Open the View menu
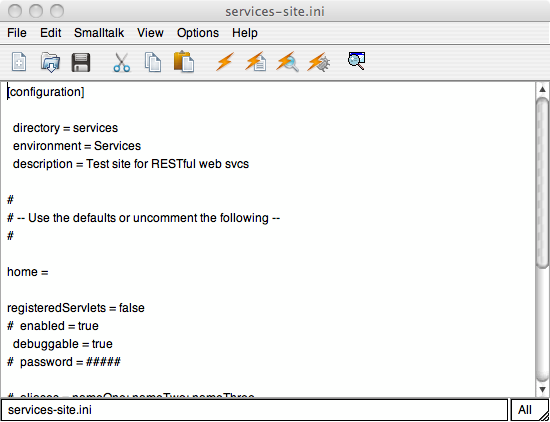The height and width of the screenshot is (422, 550). click(x=150, y=33)
